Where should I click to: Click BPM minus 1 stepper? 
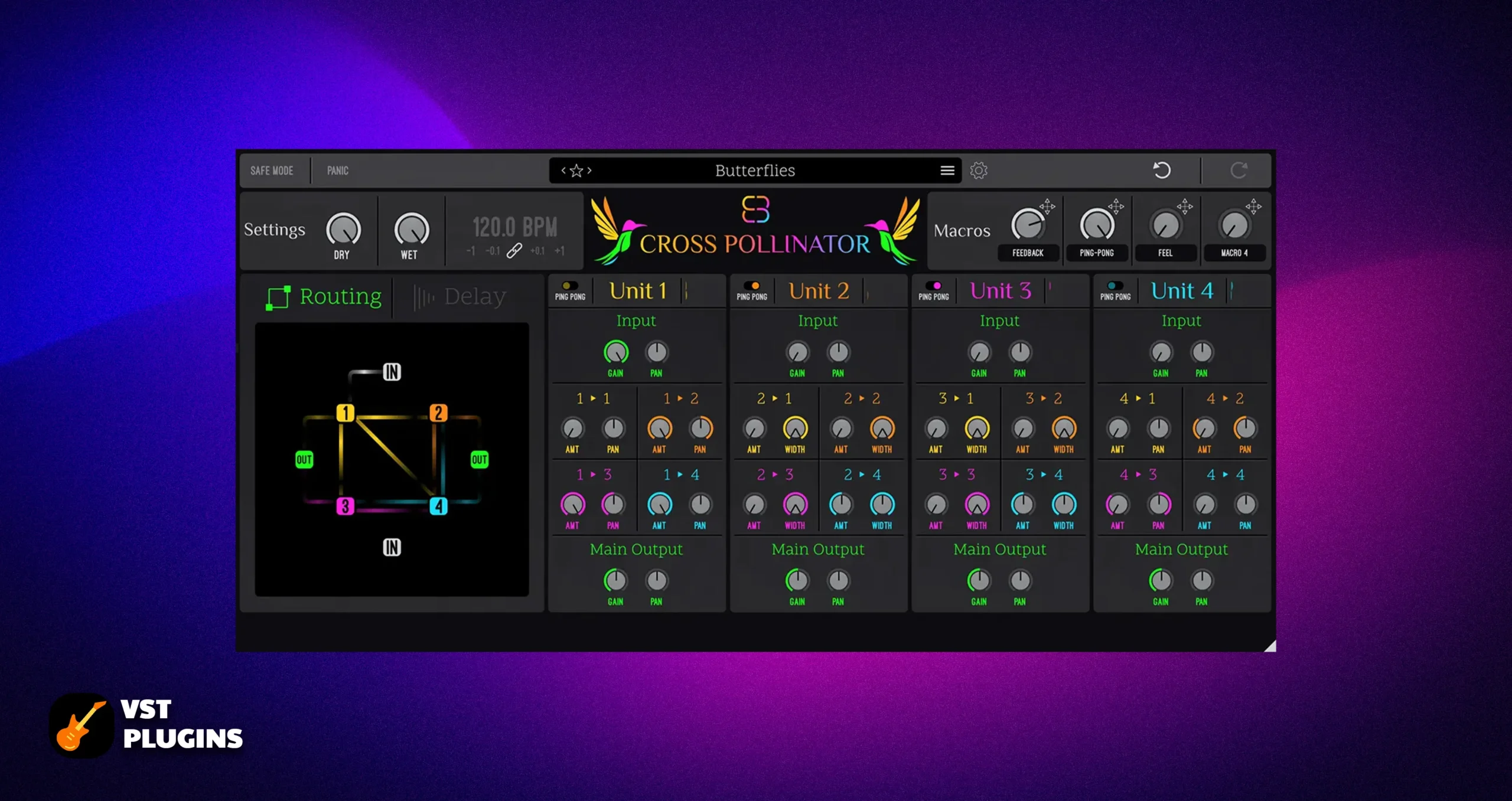tap(471, 251)
